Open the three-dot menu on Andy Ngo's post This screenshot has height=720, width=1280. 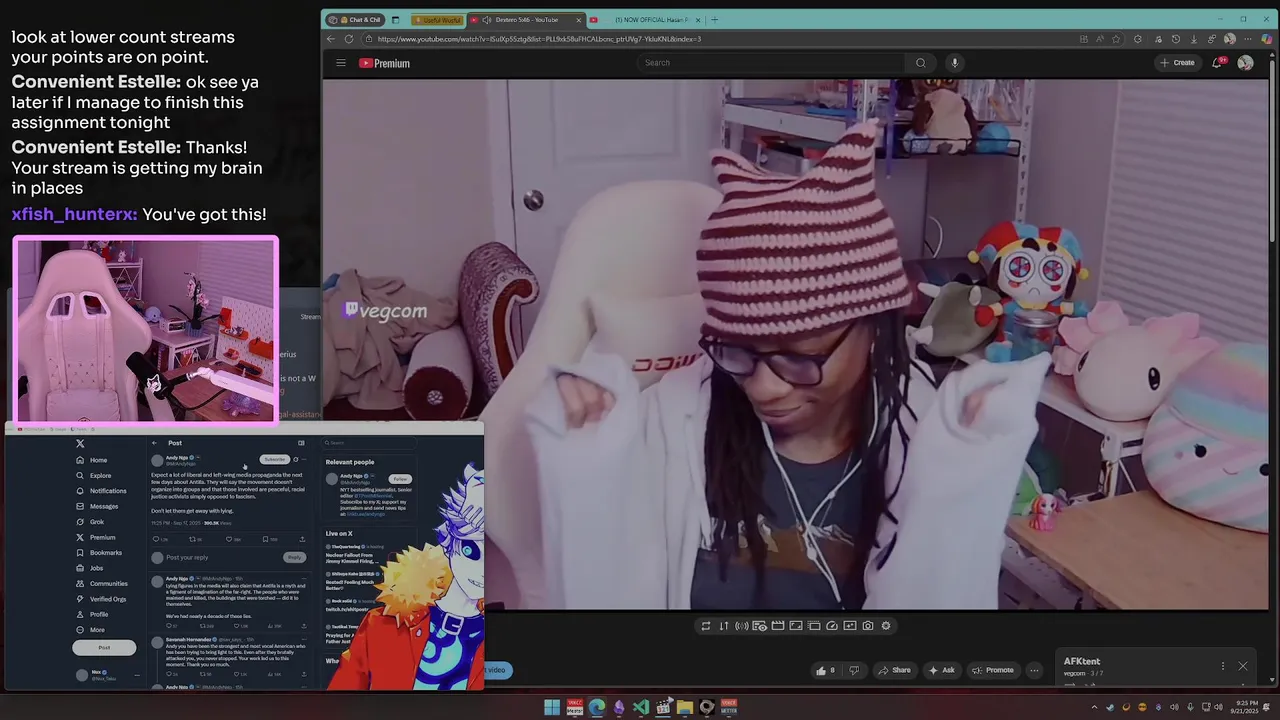coord(303,459)
